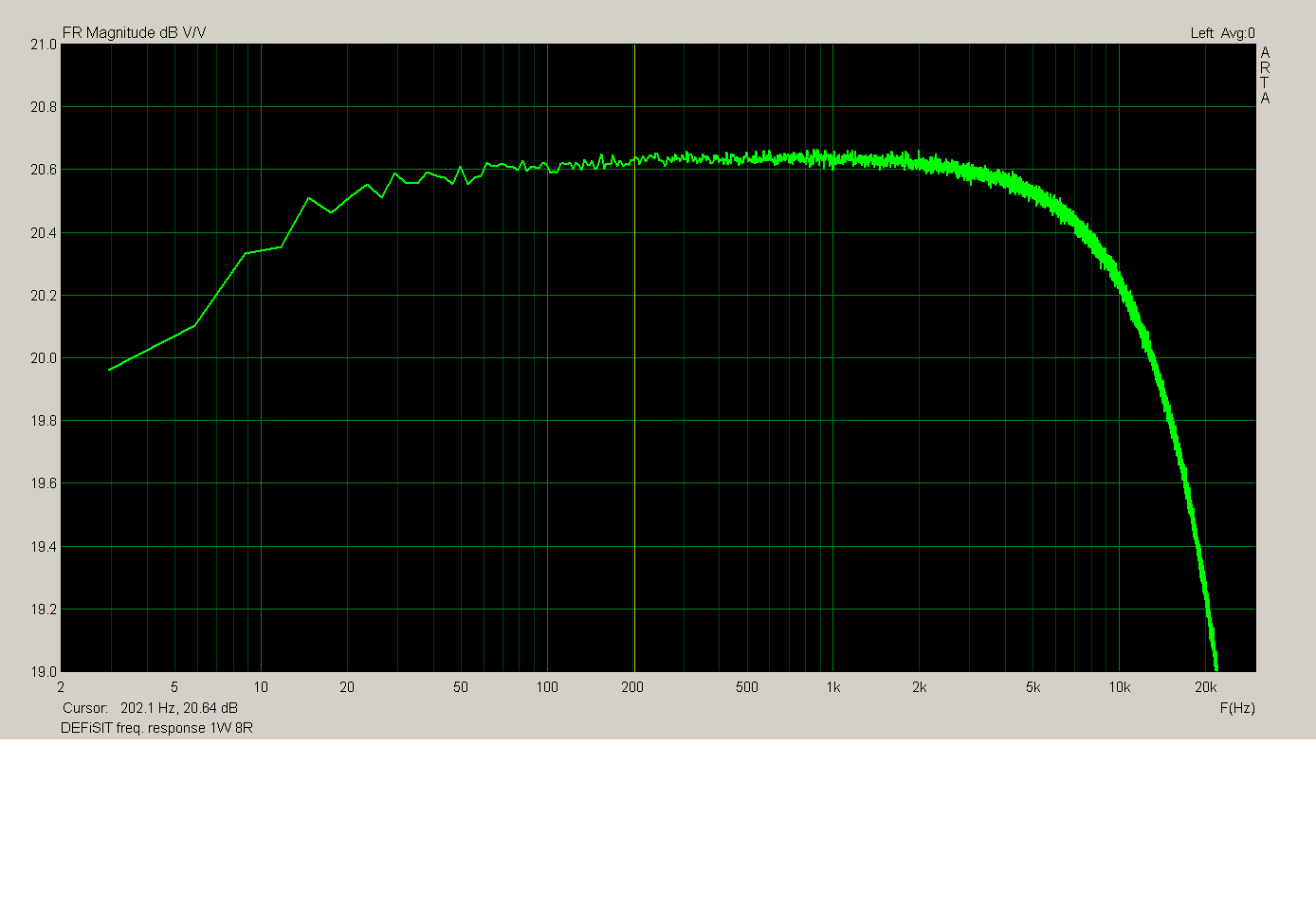Viewport: 1316px width, 910px height.
Task: Click the 1k frequency axis label
Action: click(x=833, y=687)
